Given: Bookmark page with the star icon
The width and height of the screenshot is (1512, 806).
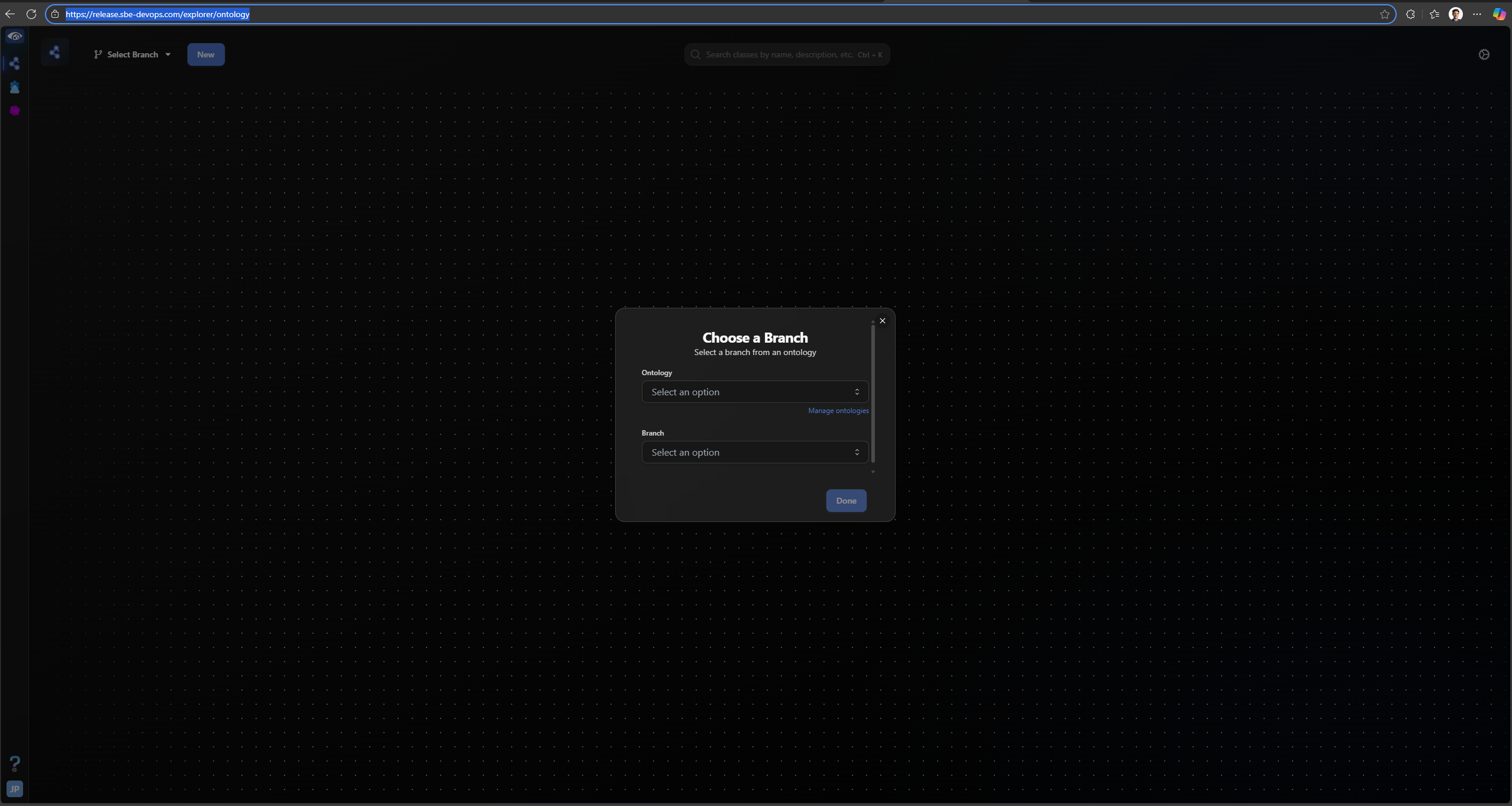Looking at the screenshot, I should pos(1384,14).
